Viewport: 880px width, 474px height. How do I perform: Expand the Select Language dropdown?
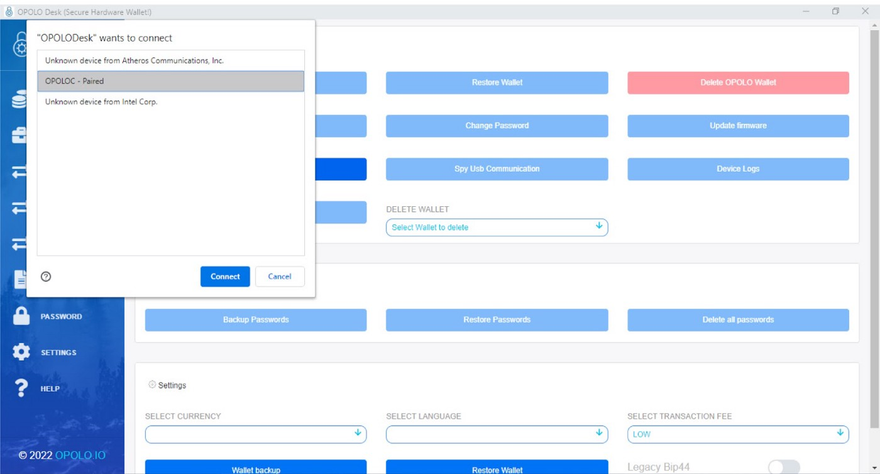pos(496,434)
